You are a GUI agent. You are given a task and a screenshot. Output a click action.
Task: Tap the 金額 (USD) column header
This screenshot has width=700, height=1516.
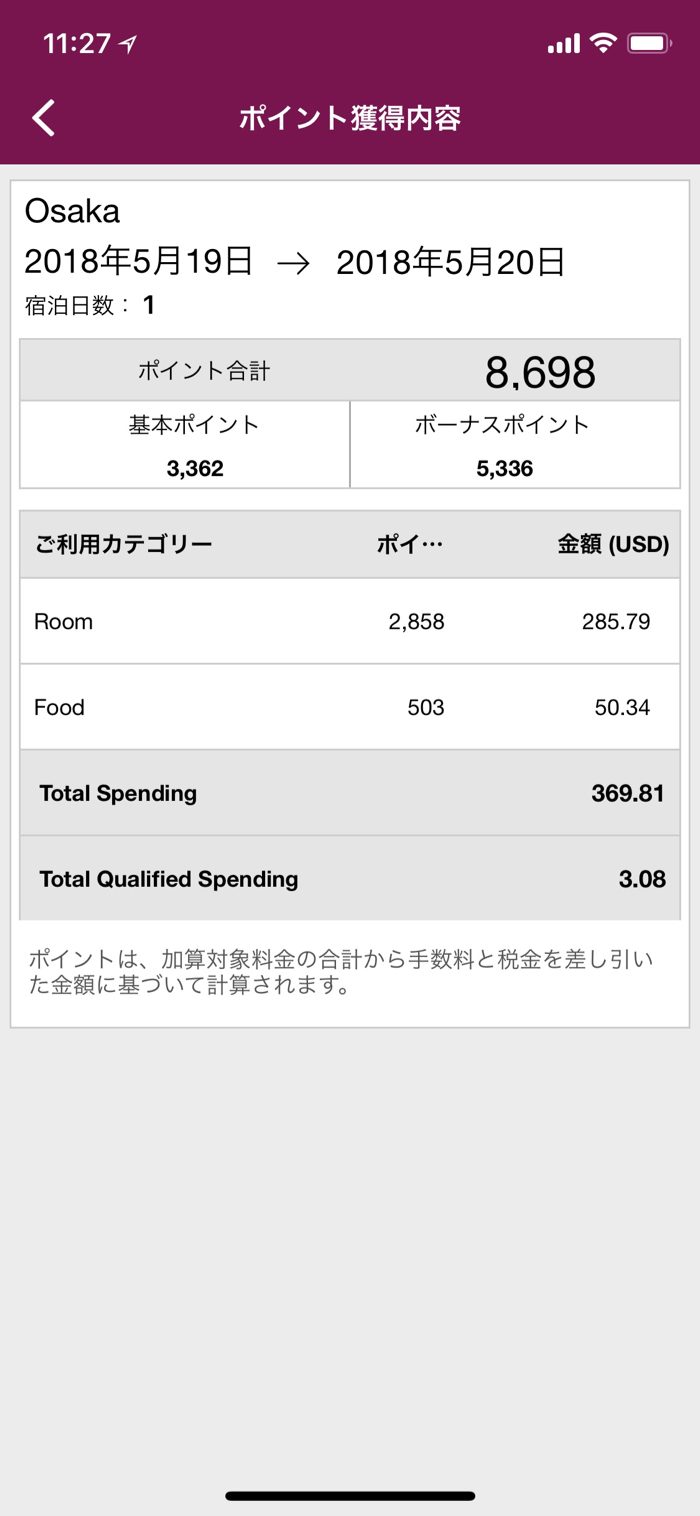pyautogui.click(x=613, y=545)
